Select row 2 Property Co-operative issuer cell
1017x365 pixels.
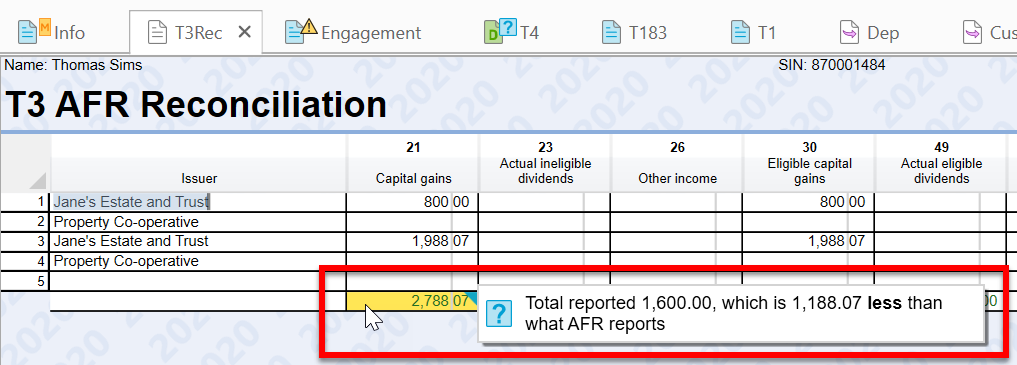pyautogui.click(x=198, y=222)
